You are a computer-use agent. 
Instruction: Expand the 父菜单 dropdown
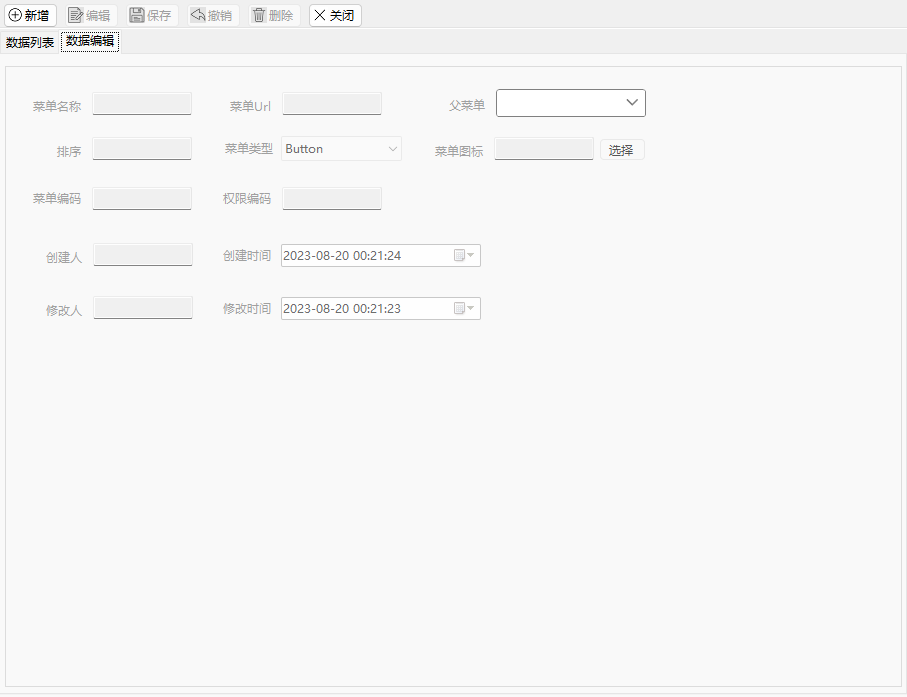click(632, 102)
